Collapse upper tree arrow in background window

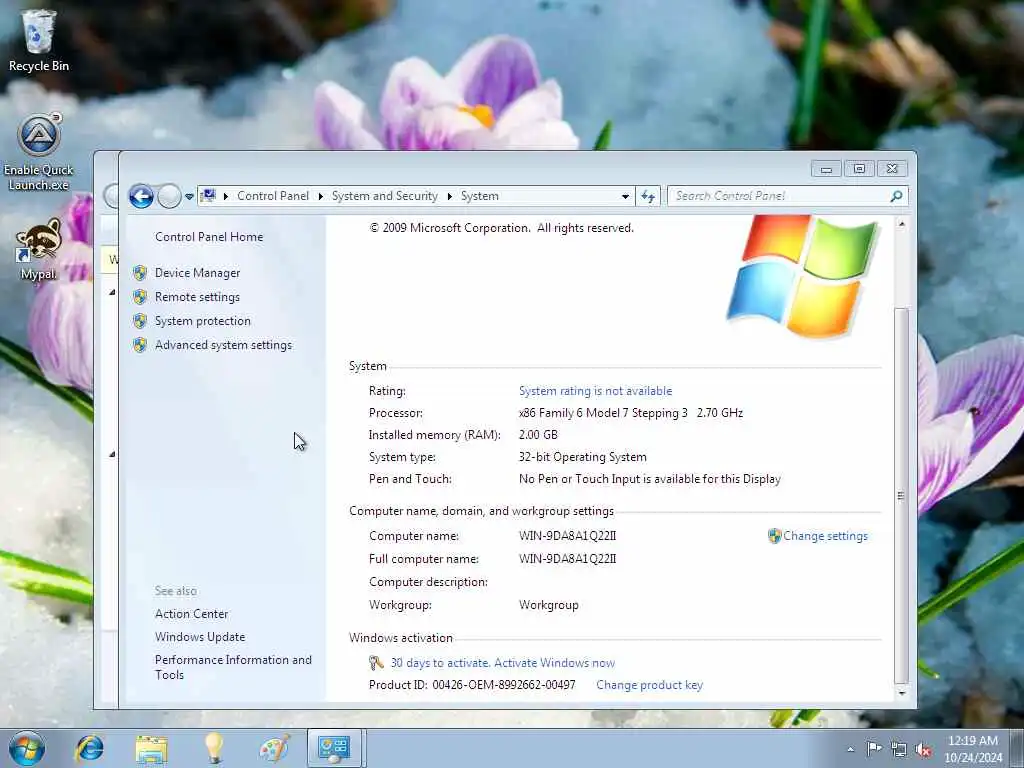[112, 293]
